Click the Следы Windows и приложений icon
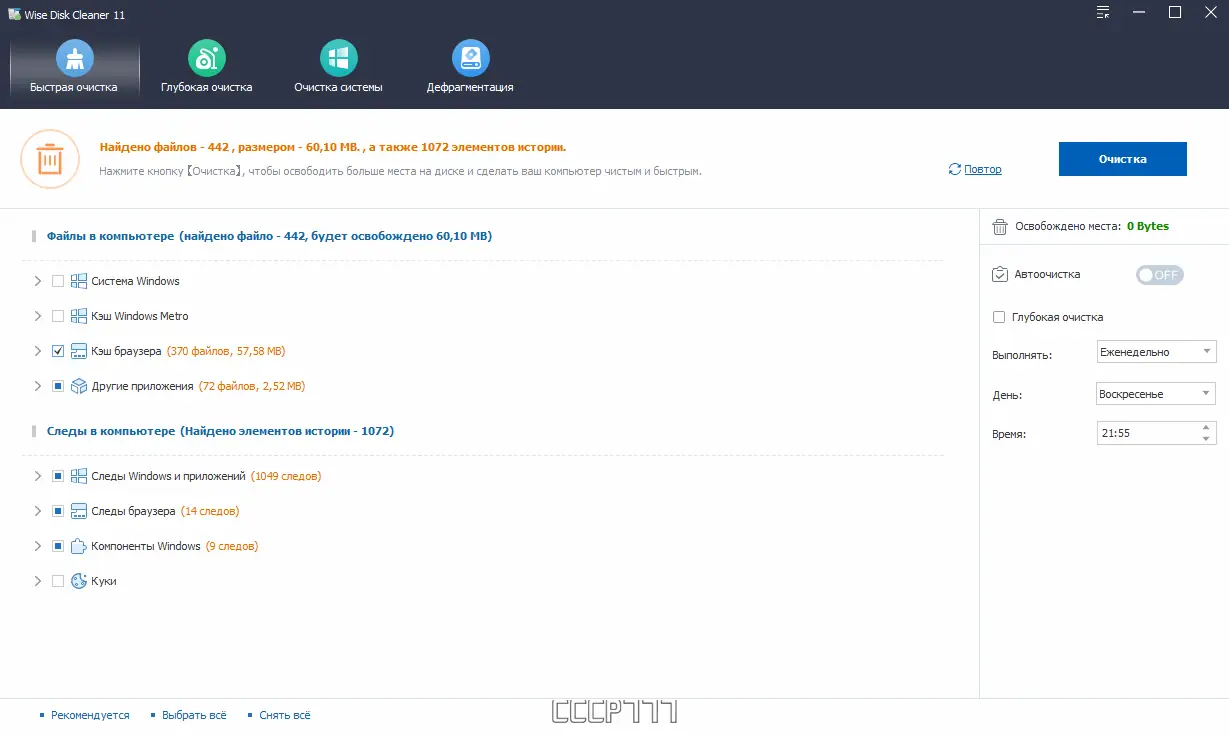This screenshot has height=736, width=1229. click(79, 476)
